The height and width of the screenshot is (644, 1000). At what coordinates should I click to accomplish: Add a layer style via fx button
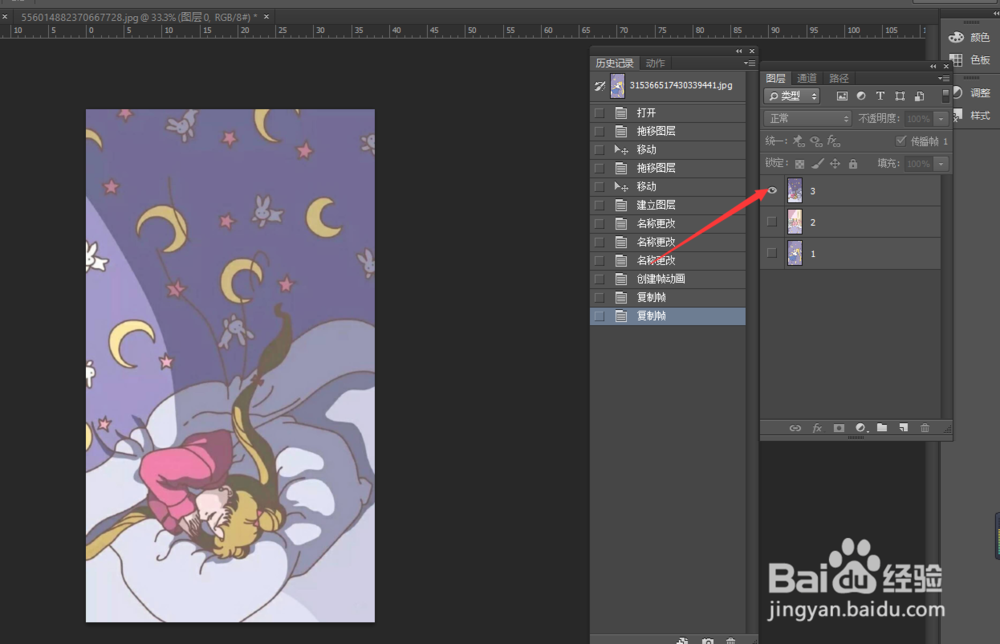click(x=817, y=428)
